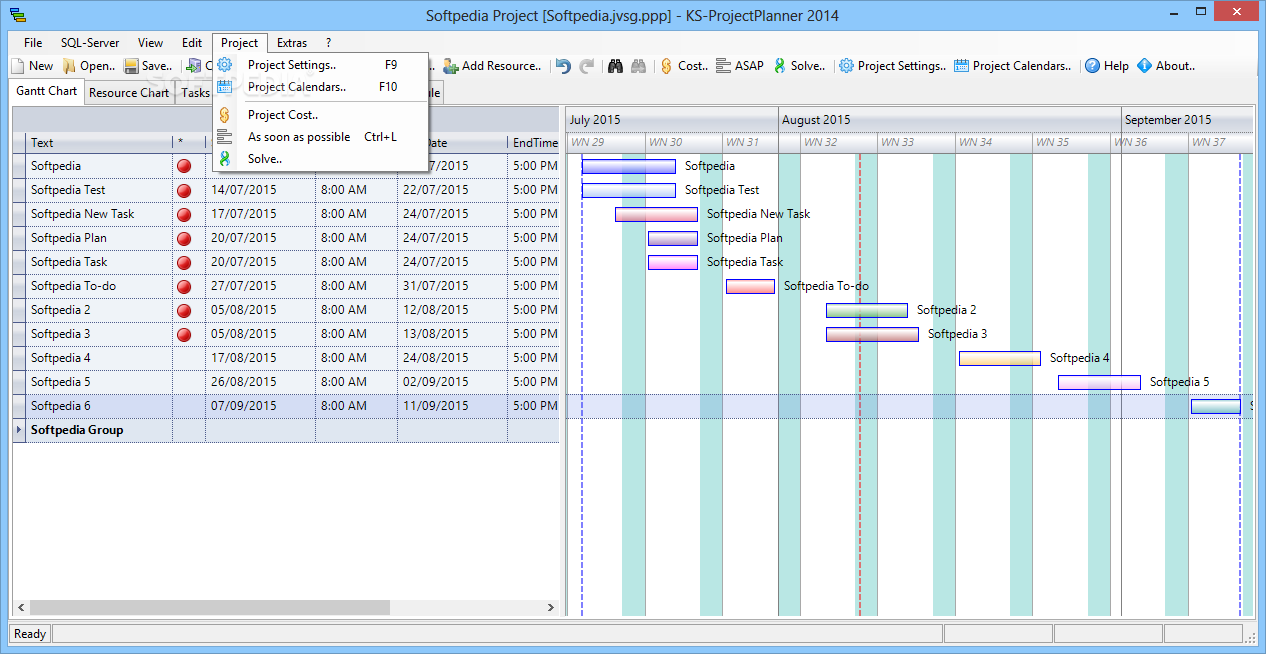Click the red status ball for Softpedia To-do

pos(184,286)
